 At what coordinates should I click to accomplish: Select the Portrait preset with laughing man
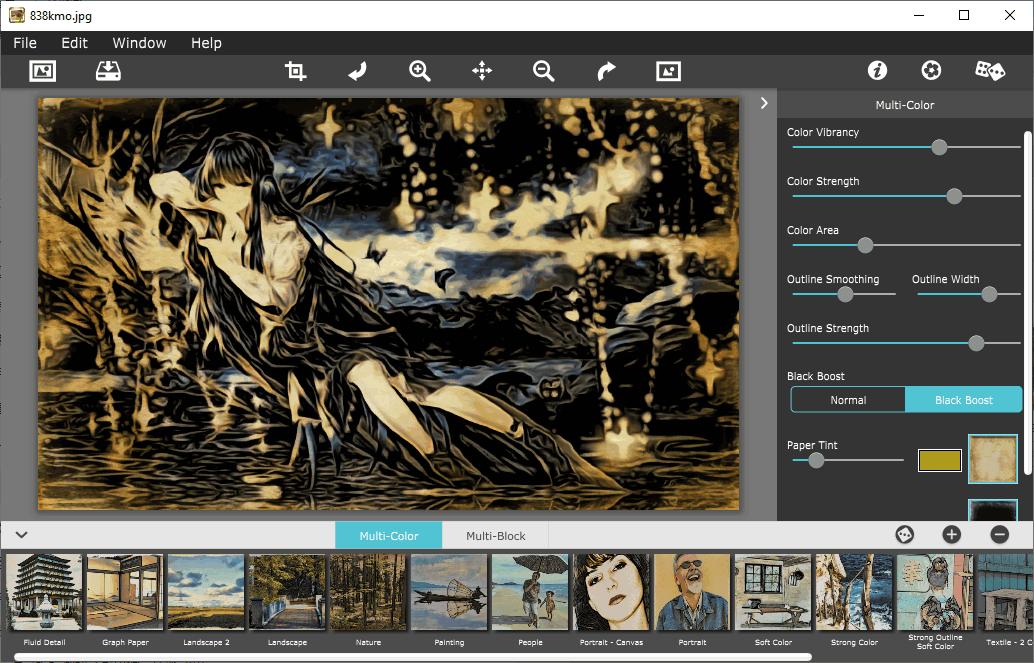692,592
